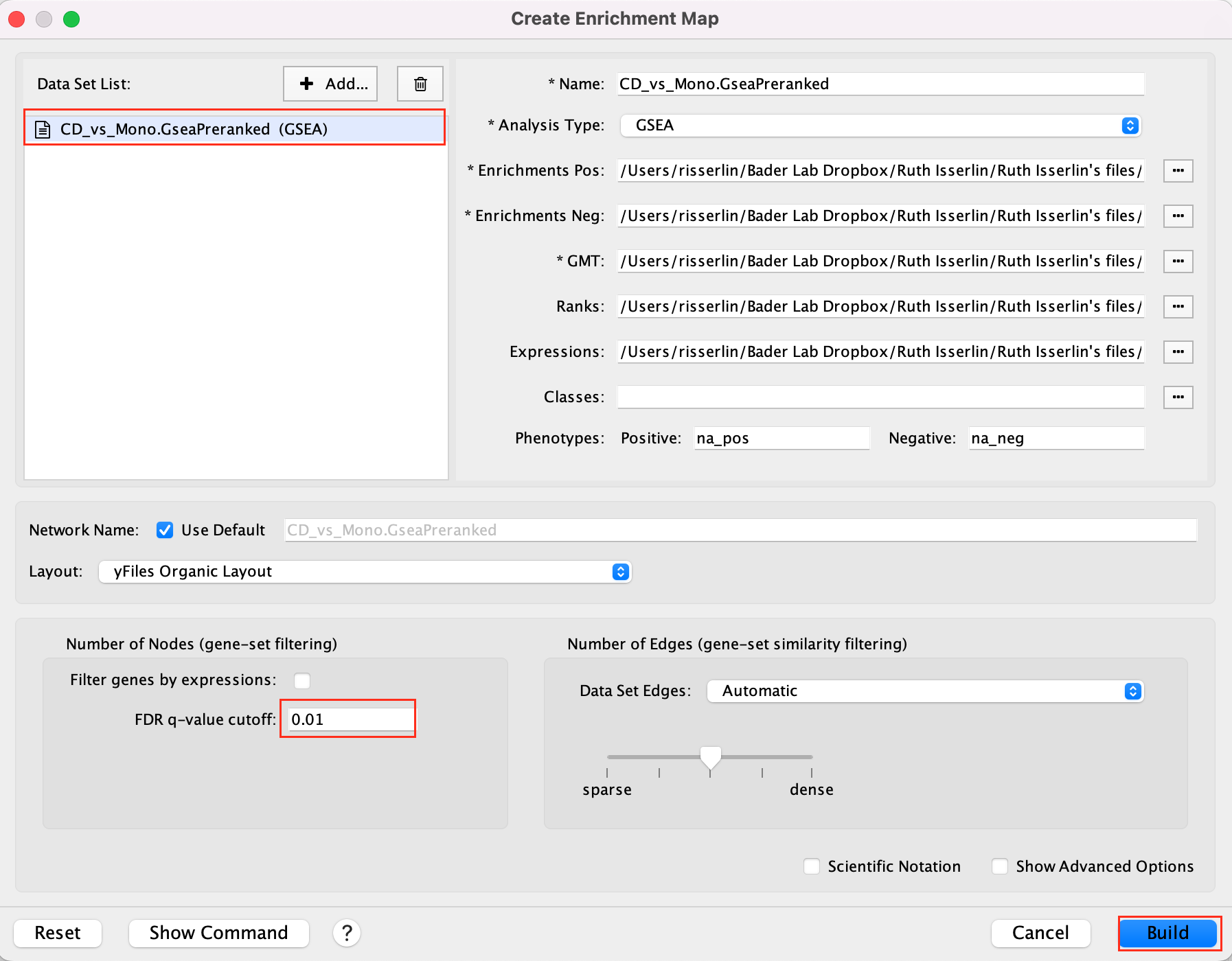
Task: Expand the yFiles Organic Layout dropdown
Action: click(x=365, y=572)
